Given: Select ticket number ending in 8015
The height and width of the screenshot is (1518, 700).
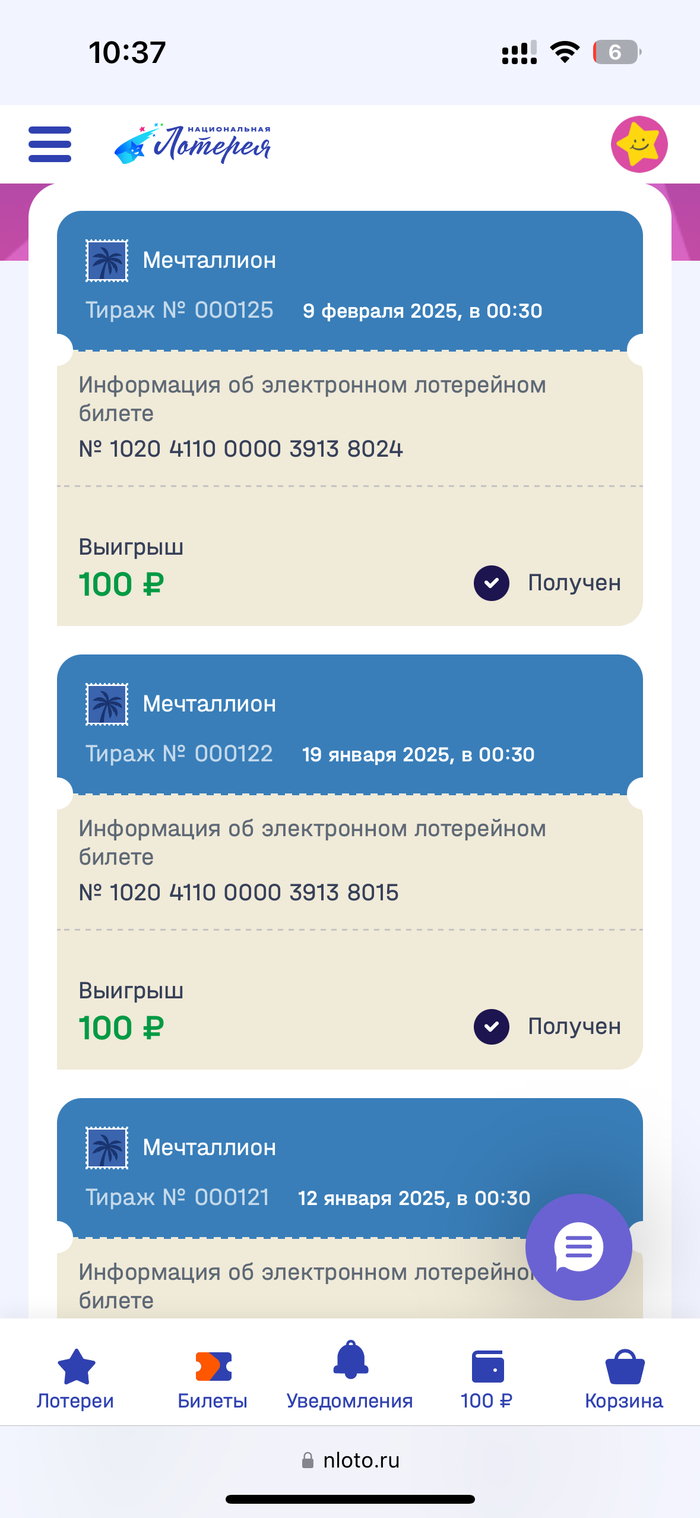Looking at the screenshot, I should (x=239, y=892).
